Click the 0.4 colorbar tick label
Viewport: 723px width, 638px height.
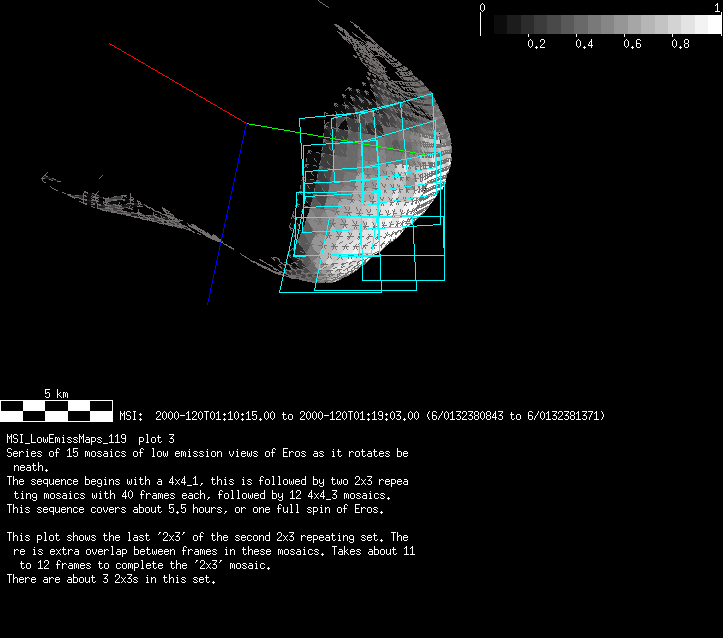[x=584, y=44]
